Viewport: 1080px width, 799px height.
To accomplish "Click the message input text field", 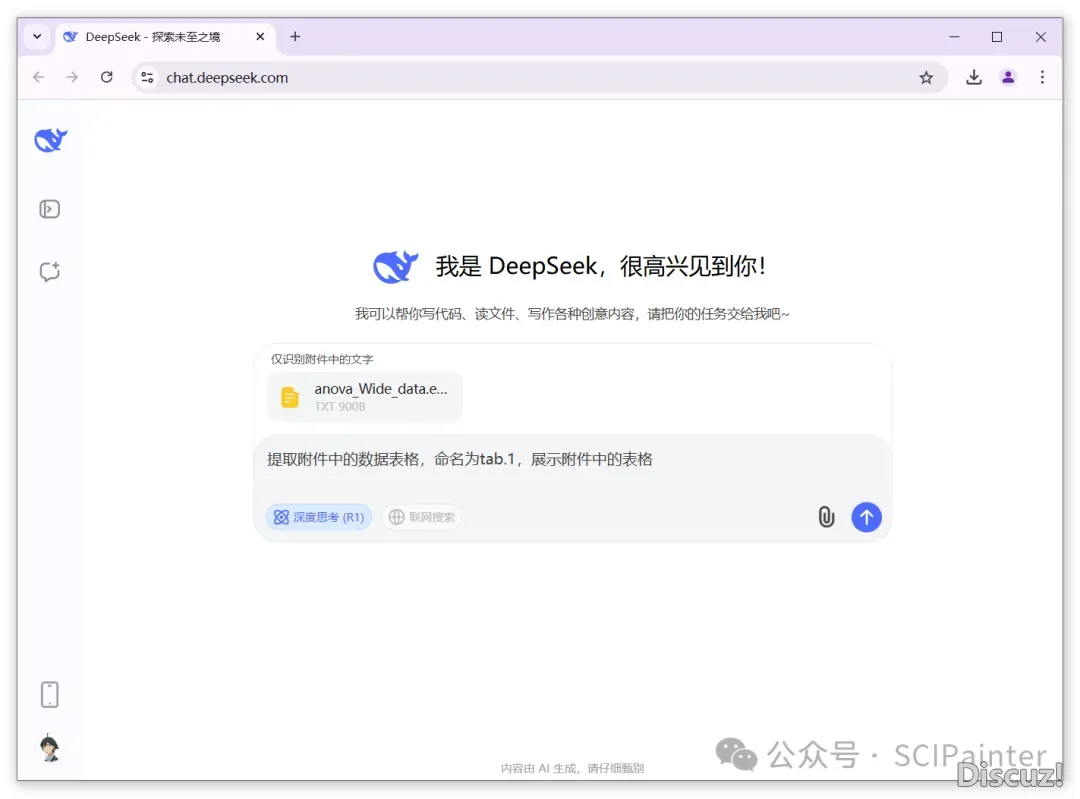I will coord(572,459).
